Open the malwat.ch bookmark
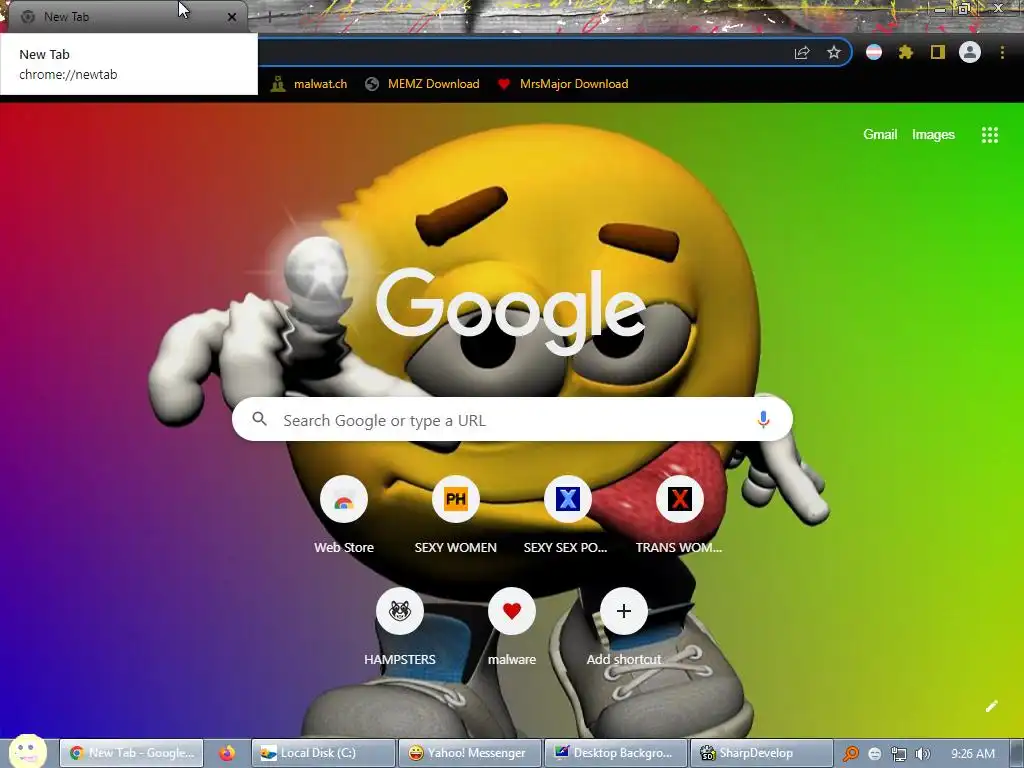 [x=309, y=84]
